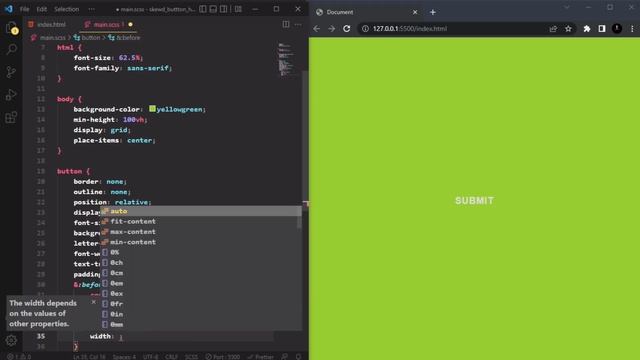Click the VS Code logo icon

9,9
